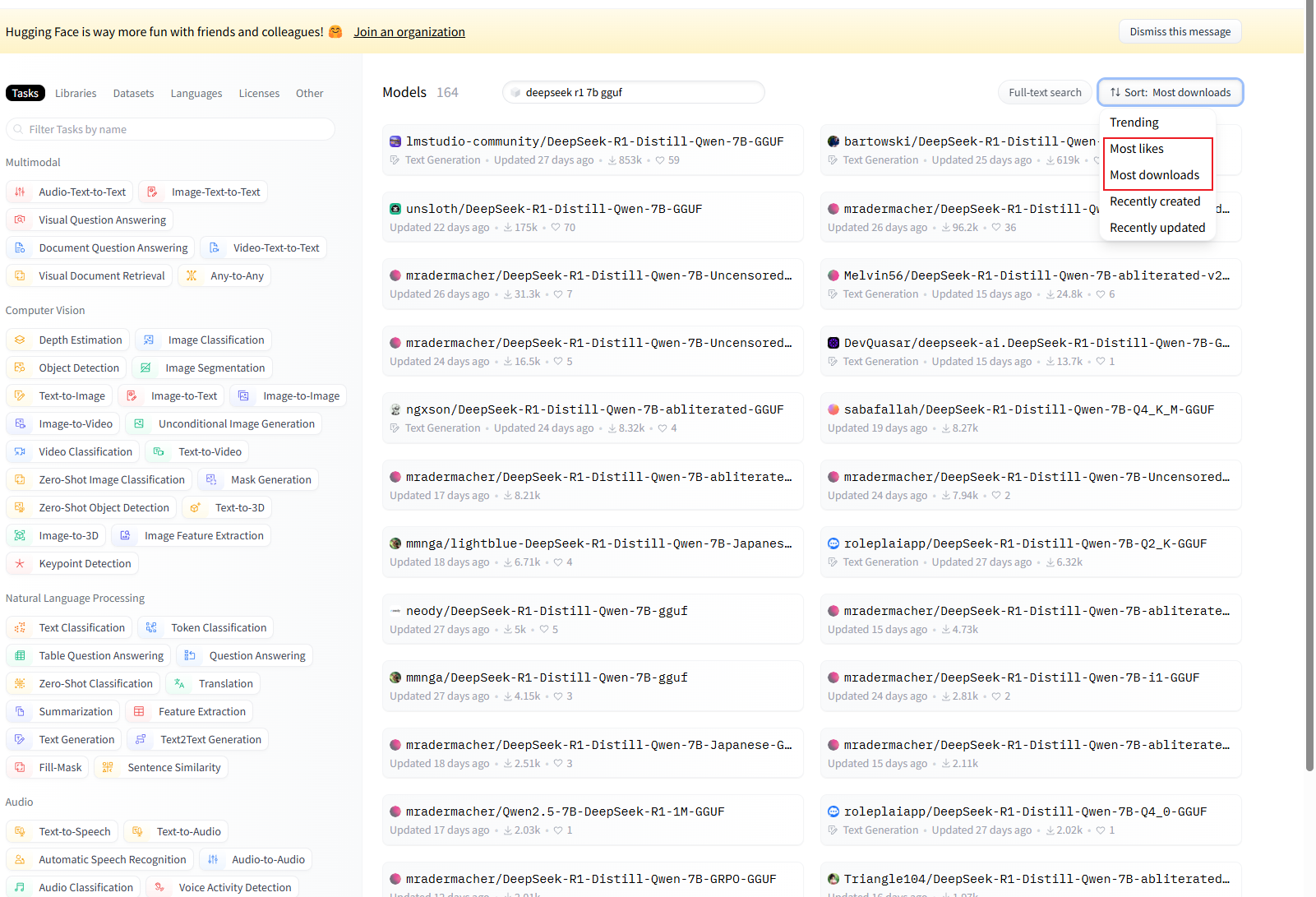Click the Image-to-Video icon
Image resolution: width=1316 pixels, height=897 pixels.
point(20,423)
